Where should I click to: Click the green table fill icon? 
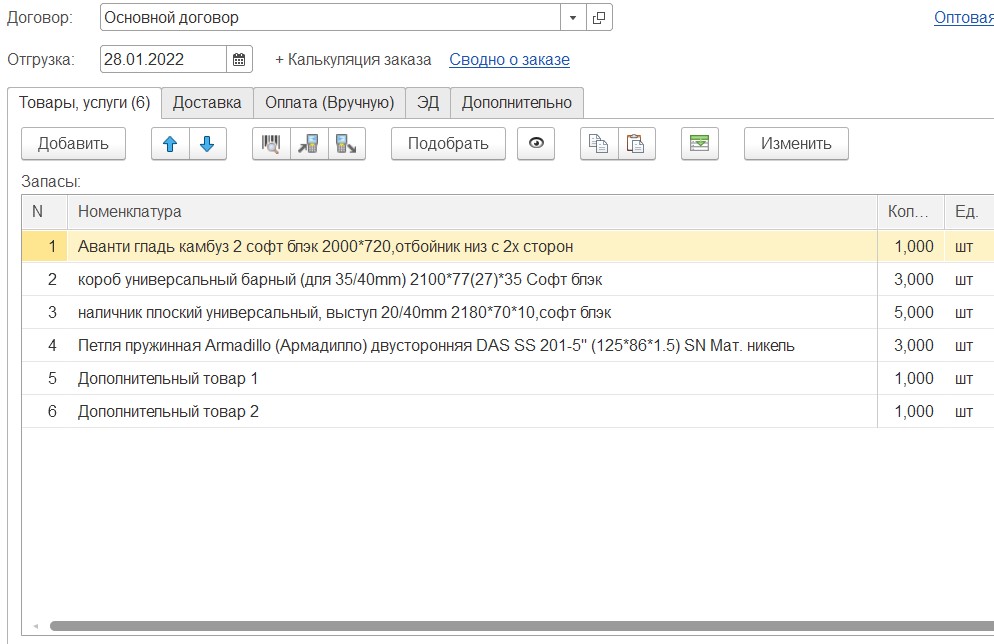[700, 143]
